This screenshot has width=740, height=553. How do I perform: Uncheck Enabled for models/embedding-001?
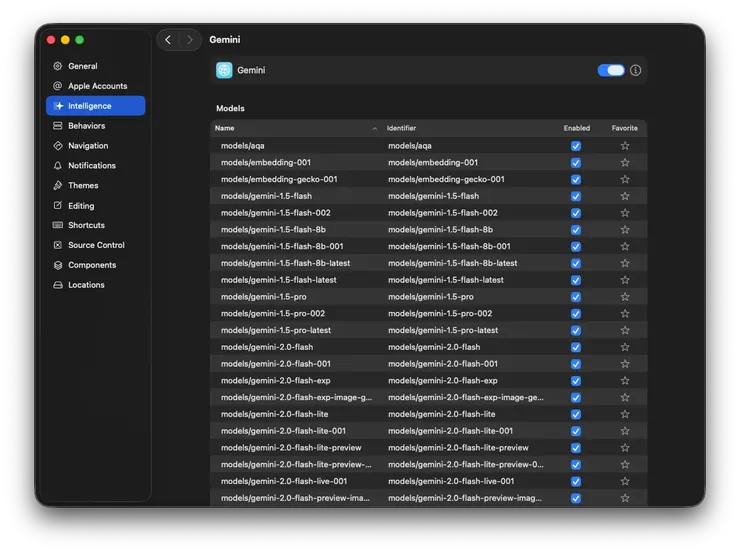coord(576,163)
